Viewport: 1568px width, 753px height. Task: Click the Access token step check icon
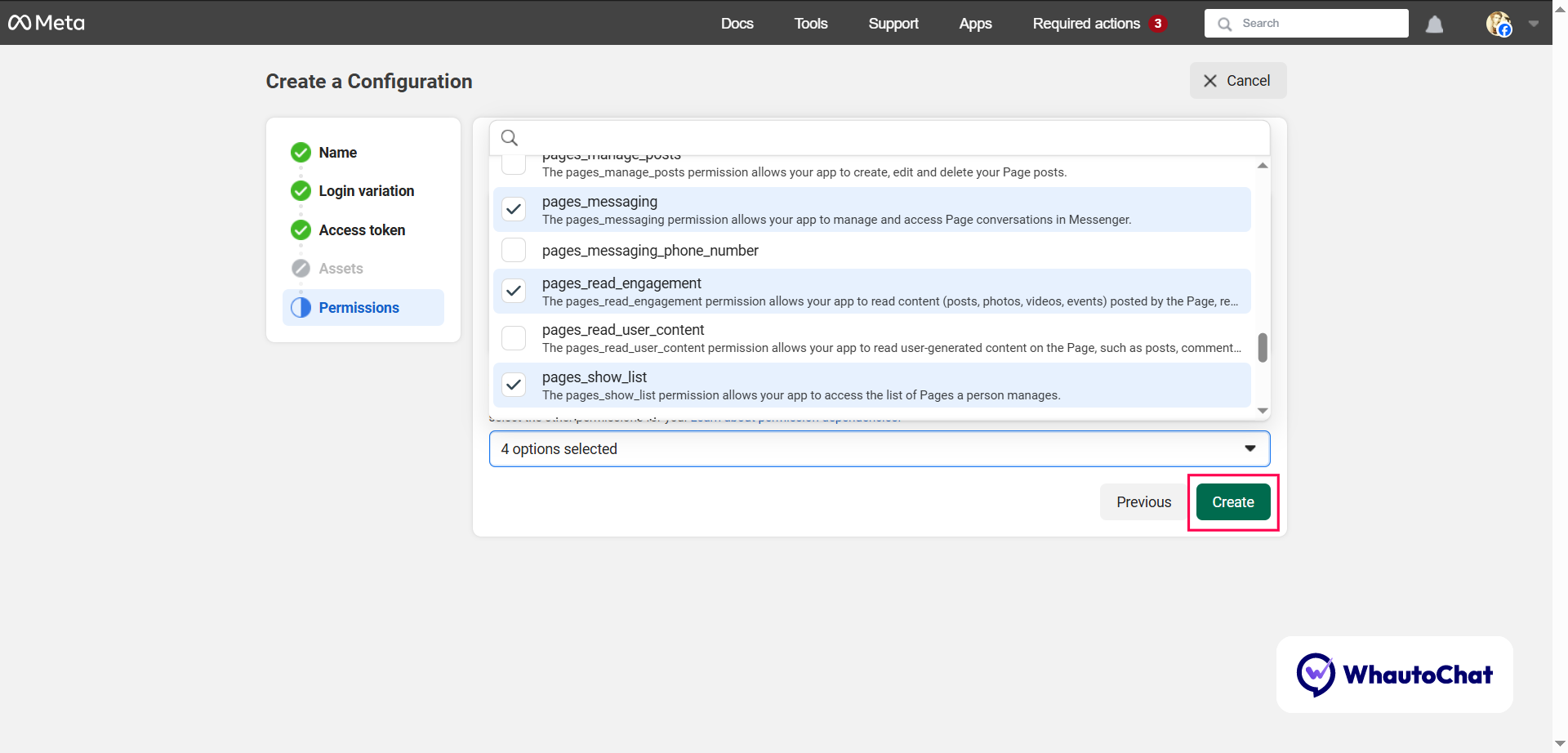point(301,230)
